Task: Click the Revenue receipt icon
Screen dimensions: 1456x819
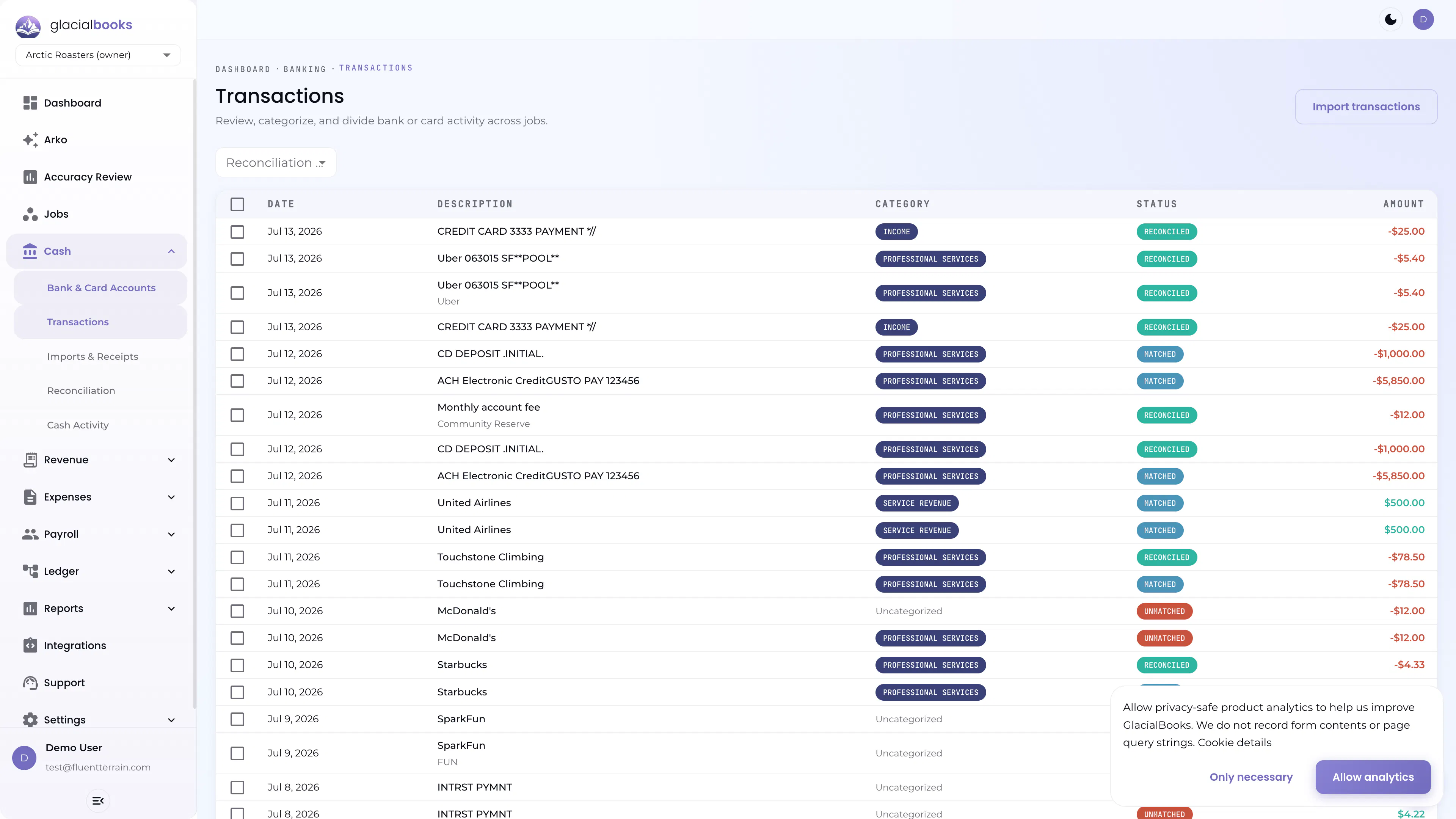Action: (x=30, y=460)
